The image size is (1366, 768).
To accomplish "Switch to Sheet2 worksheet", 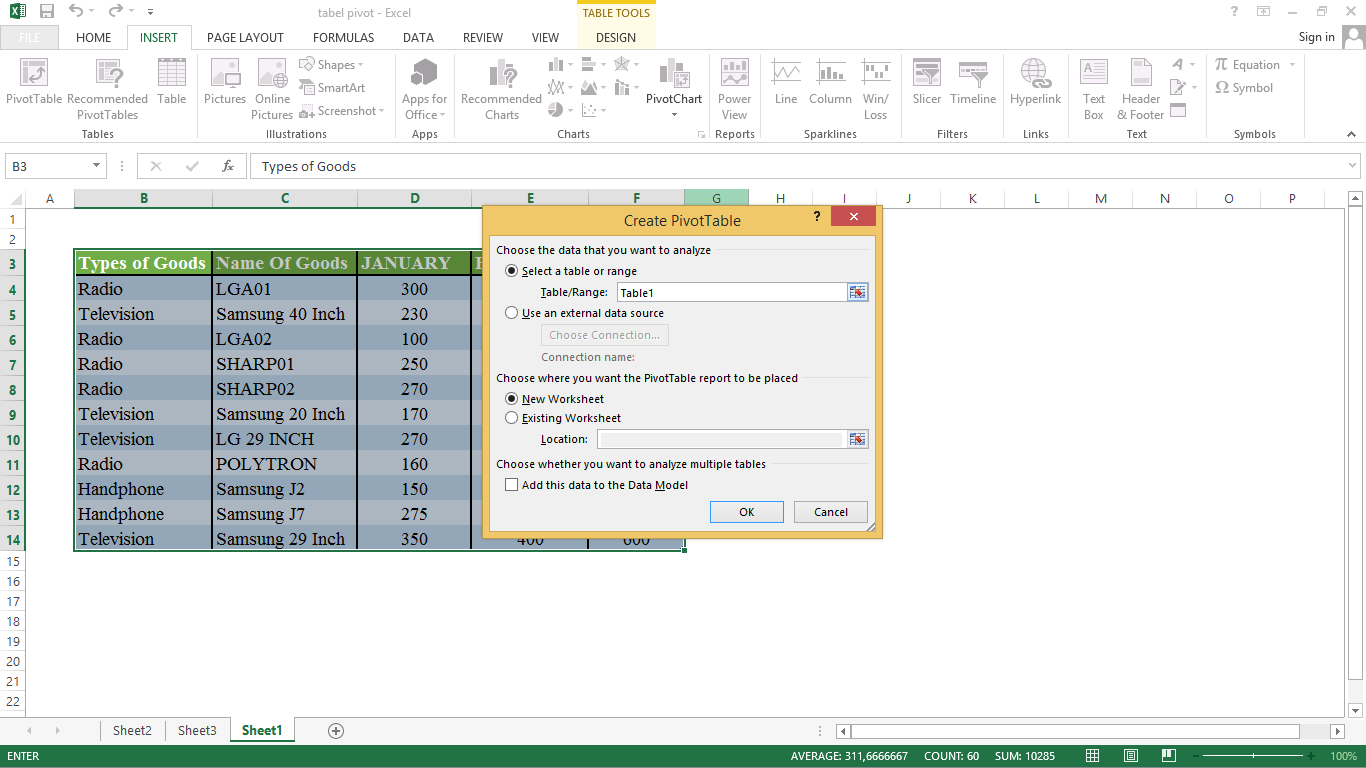I will coord(132,730).
